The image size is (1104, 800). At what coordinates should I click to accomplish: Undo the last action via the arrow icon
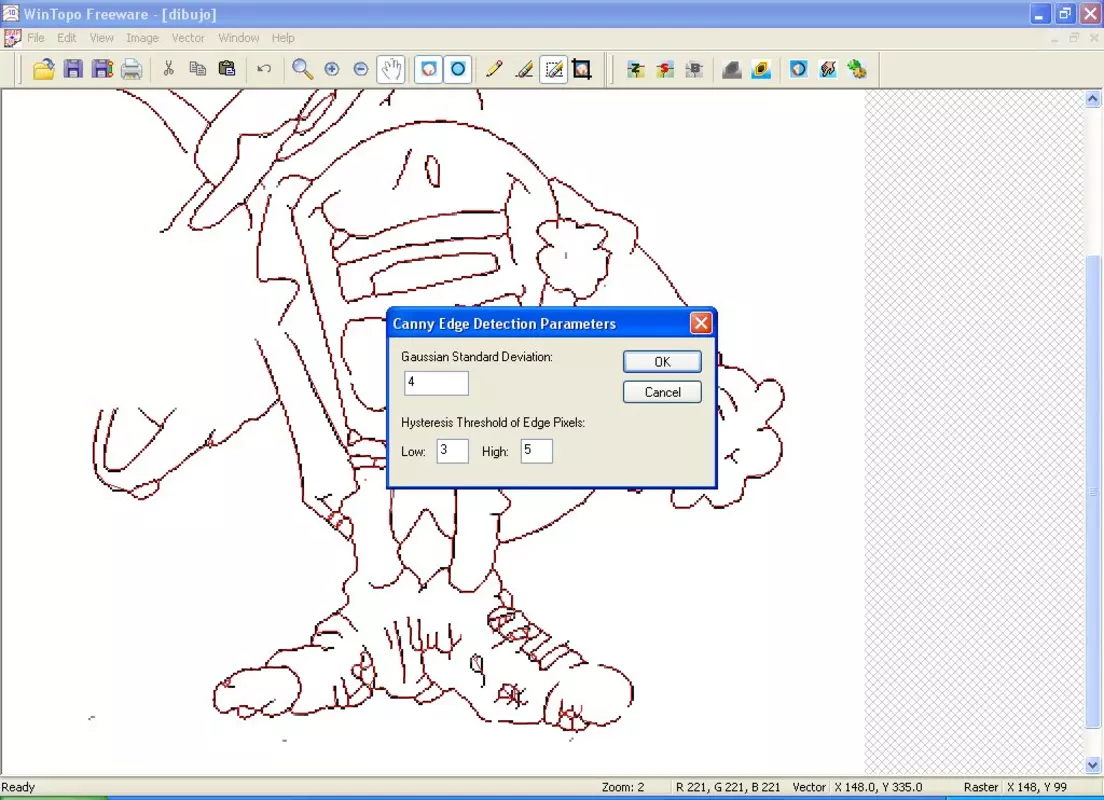264,68
